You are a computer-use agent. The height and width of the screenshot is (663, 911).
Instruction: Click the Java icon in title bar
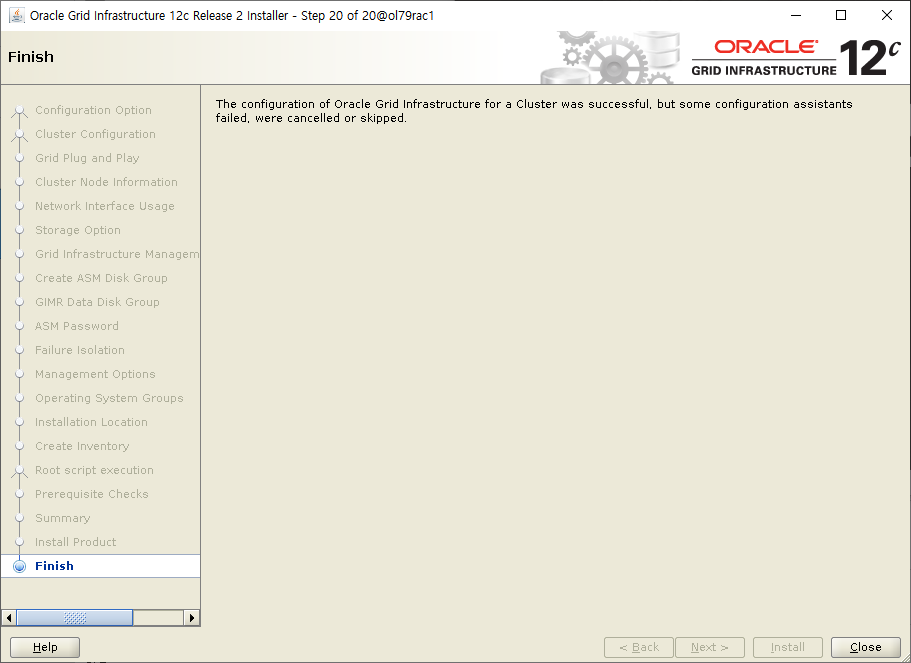(x=17, y=15)
